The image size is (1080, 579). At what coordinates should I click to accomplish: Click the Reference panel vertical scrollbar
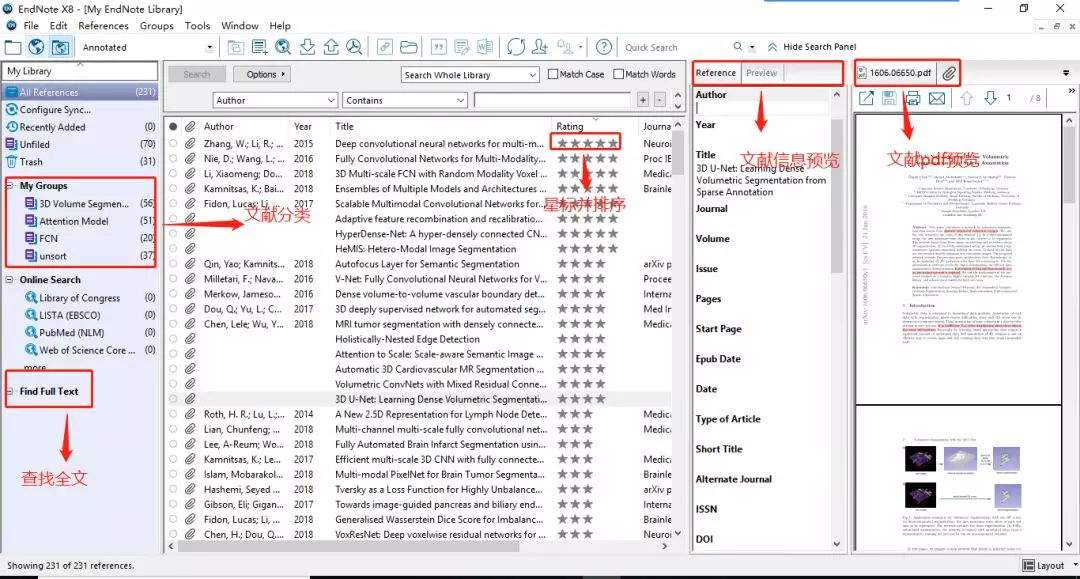click(x=837, y=196)
